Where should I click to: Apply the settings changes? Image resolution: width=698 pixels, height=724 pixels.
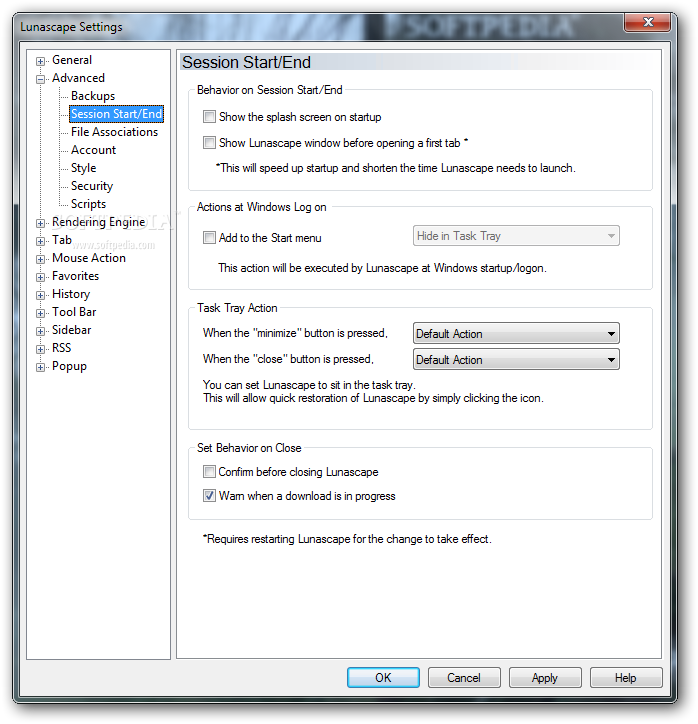coord(545,677)
